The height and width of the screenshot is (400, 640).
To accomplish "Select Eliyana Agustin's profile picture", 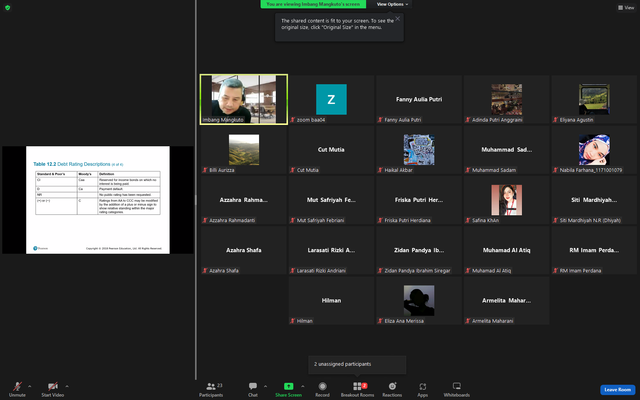I will click(594, 99).
